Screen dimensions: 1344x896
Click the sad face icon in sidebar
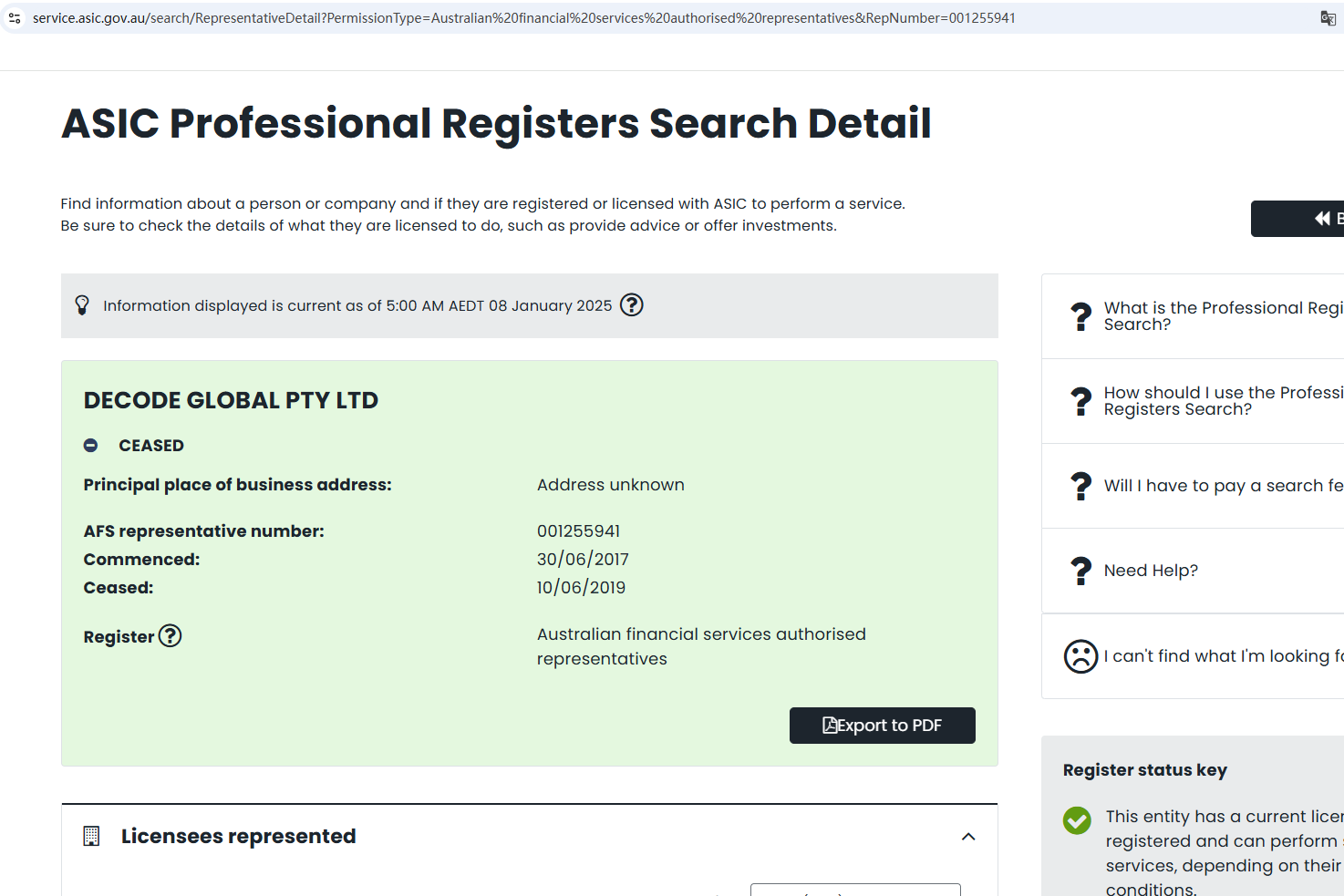(x=1080, y=656)
